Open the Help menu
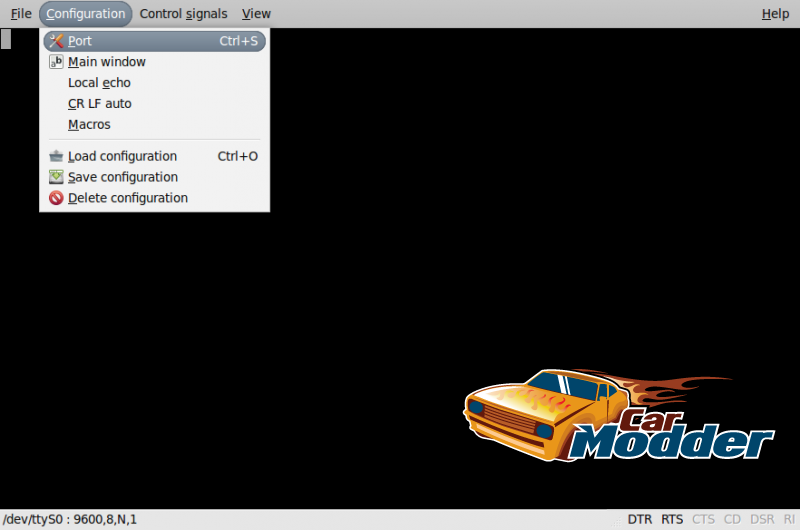800x530 pixels. [775, 14]
